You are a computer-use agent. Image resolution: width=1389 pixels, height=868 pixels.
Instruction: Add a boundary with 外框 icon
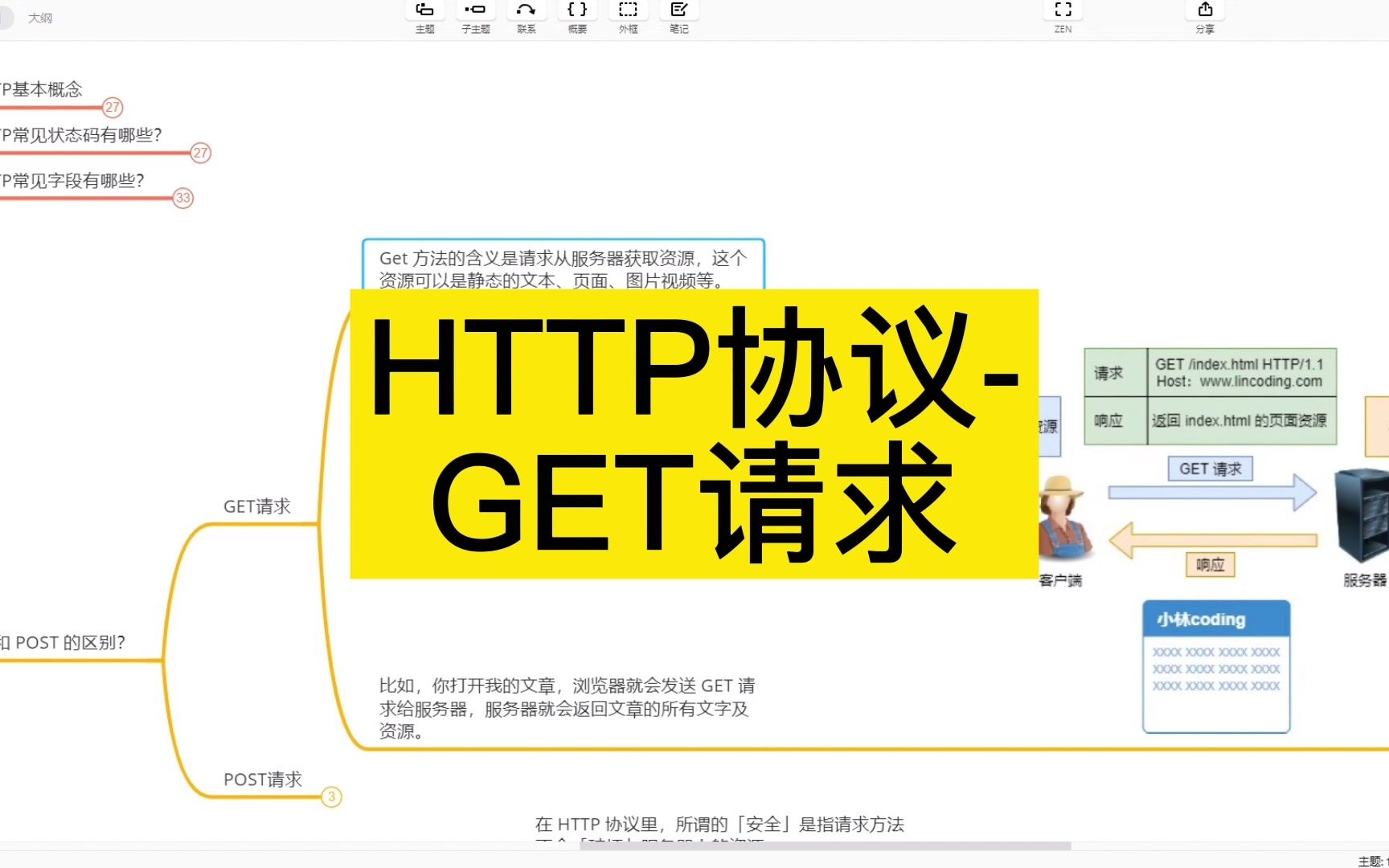click(x=628, y=17)
